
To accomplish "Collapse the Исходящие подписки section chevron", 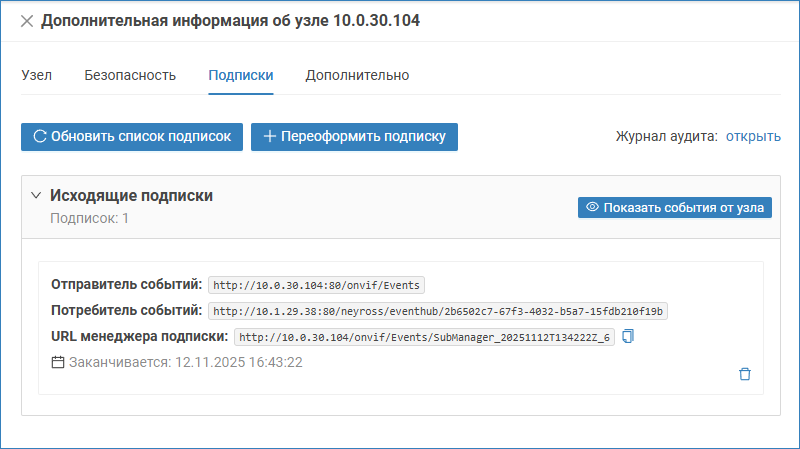I will (x=35, y=196).
